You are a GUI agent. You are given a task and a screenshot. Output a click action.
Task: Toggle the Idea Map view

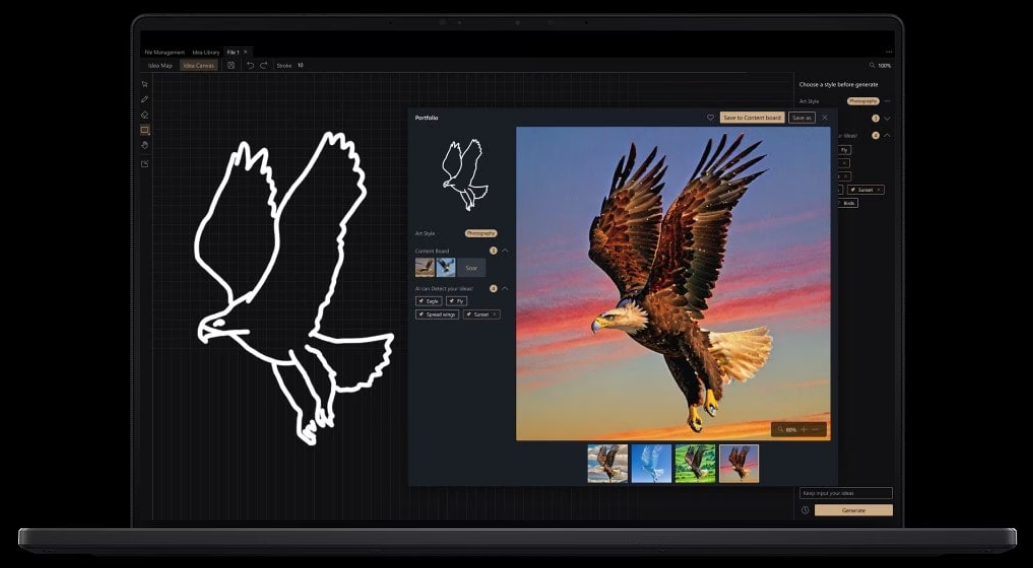click(160, 65)
